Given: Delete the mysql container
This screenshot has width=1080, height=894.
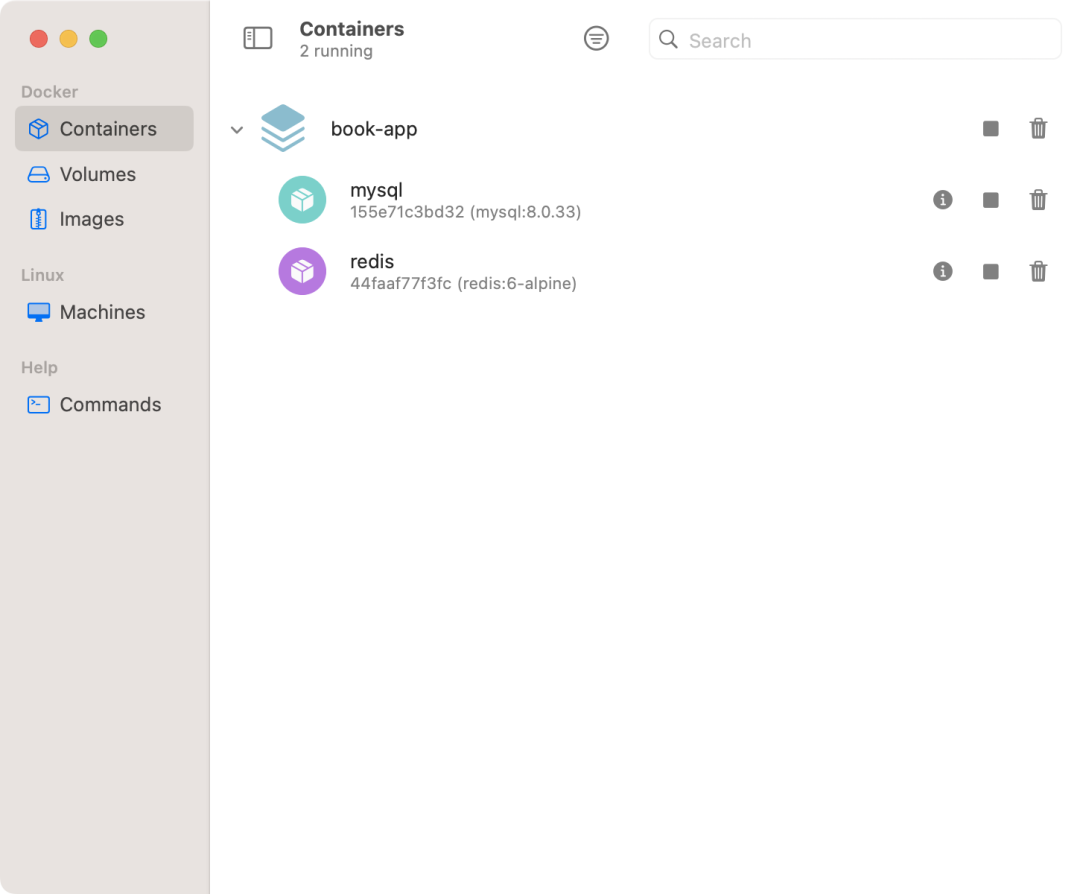Looking at the screenshot, I should [x=1038, y=200].
